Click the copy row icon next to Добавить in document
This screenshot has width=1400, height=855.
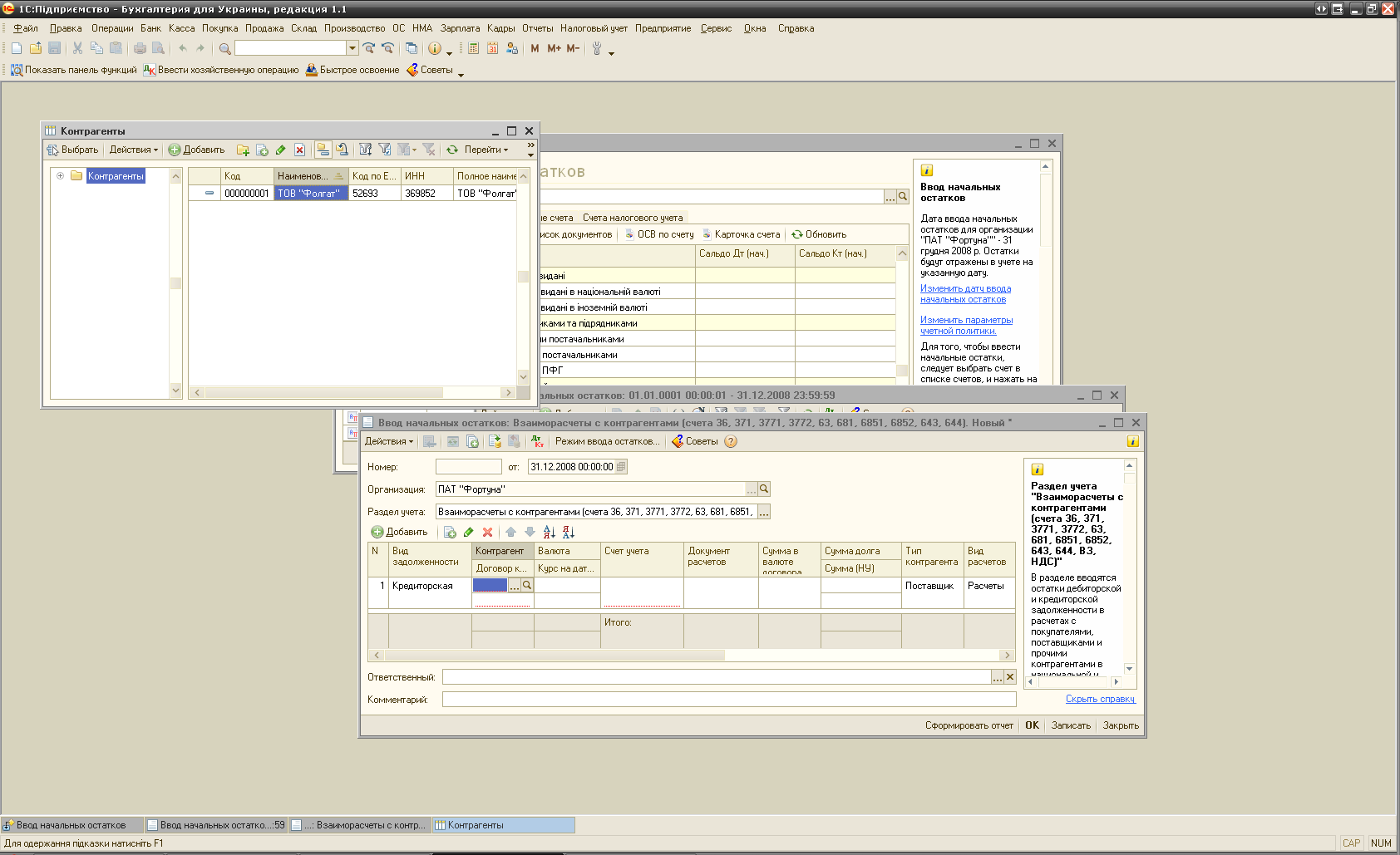point(450,532)
